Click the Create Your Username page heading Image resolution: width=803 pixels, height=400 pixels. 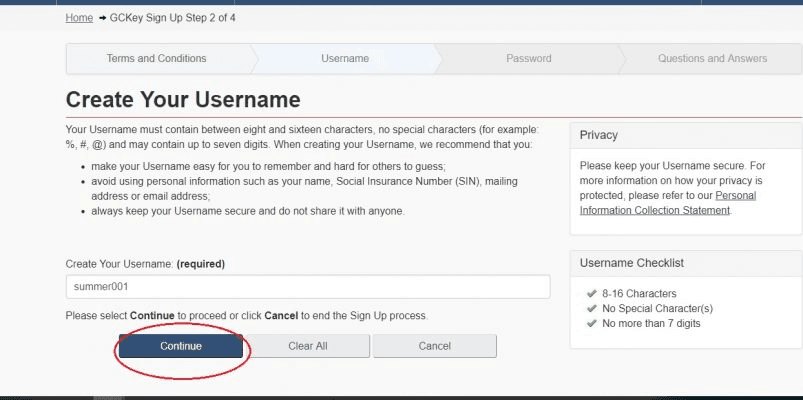183,100
